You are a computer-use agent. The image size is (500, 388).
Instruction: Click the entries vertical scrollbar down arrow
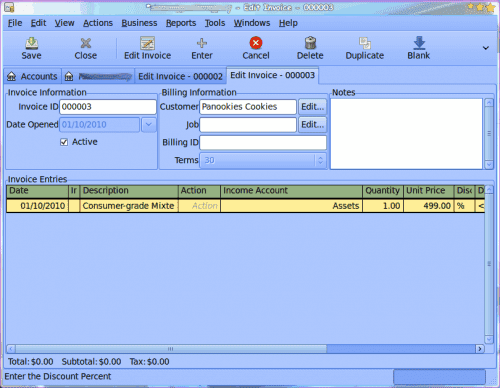point(489,340)
